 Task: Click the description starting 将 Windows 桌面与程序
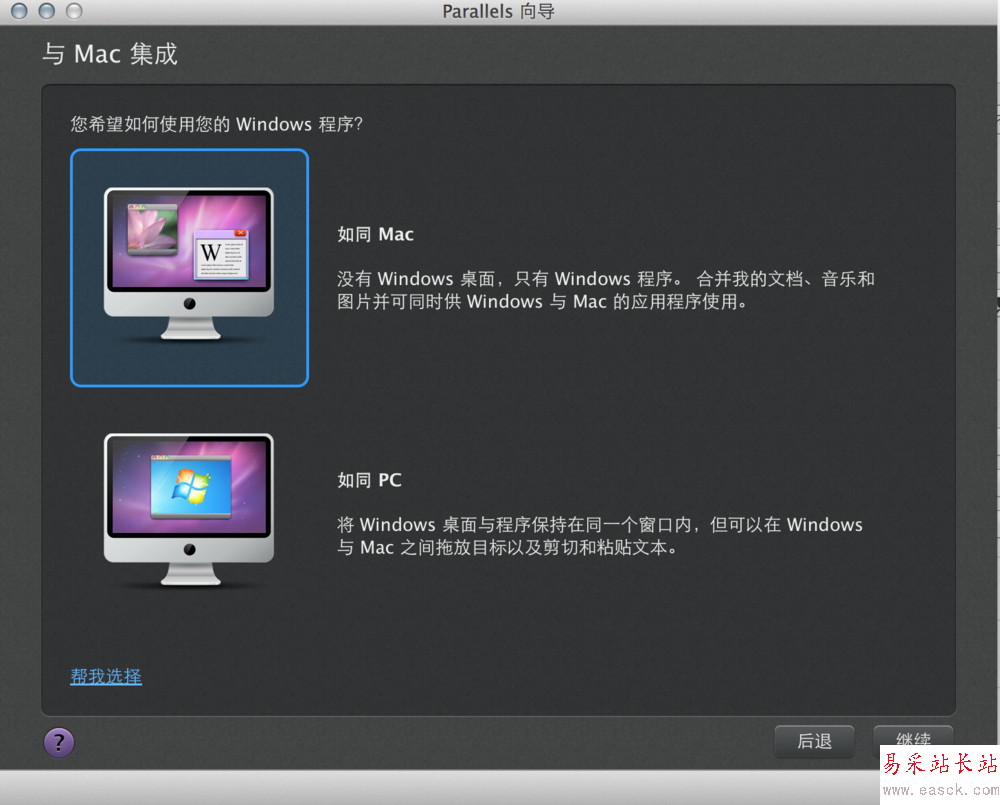pyautogui.click(x=599, y=536)
